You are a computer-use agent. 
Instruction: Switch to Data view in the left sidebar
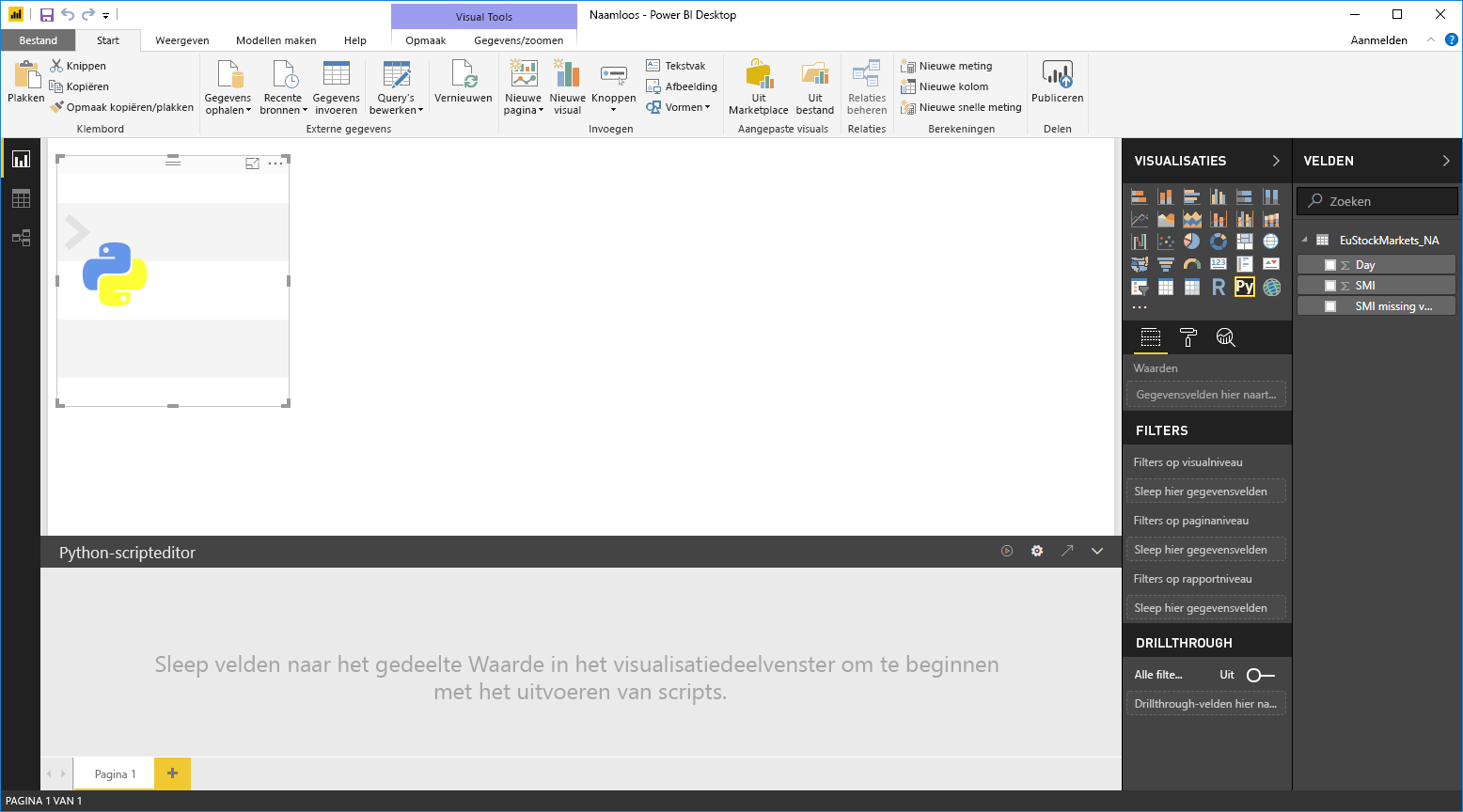click(21, 198)
